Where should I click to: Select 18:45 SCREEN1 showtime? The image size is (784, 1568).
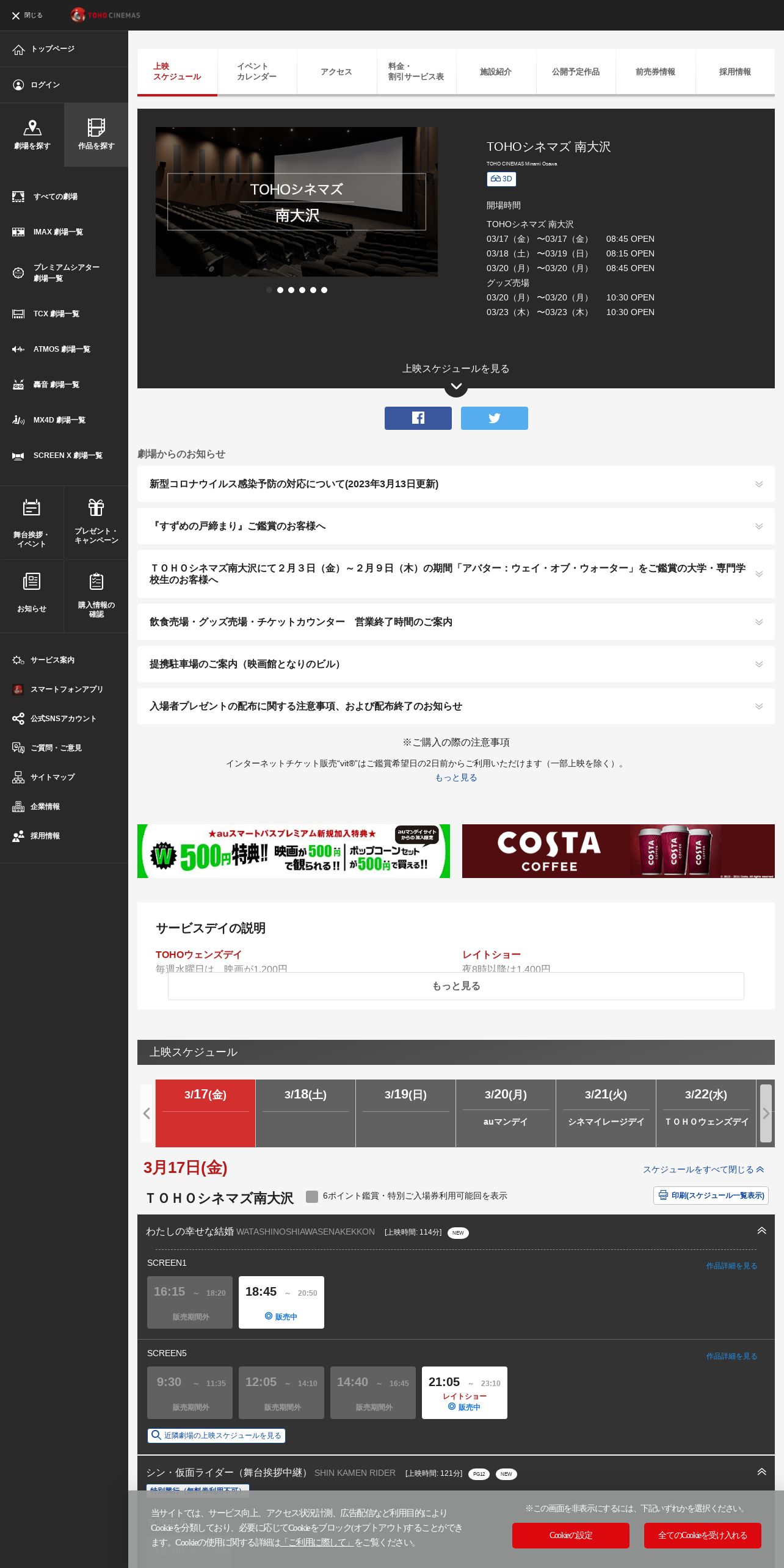(281, 1302)
